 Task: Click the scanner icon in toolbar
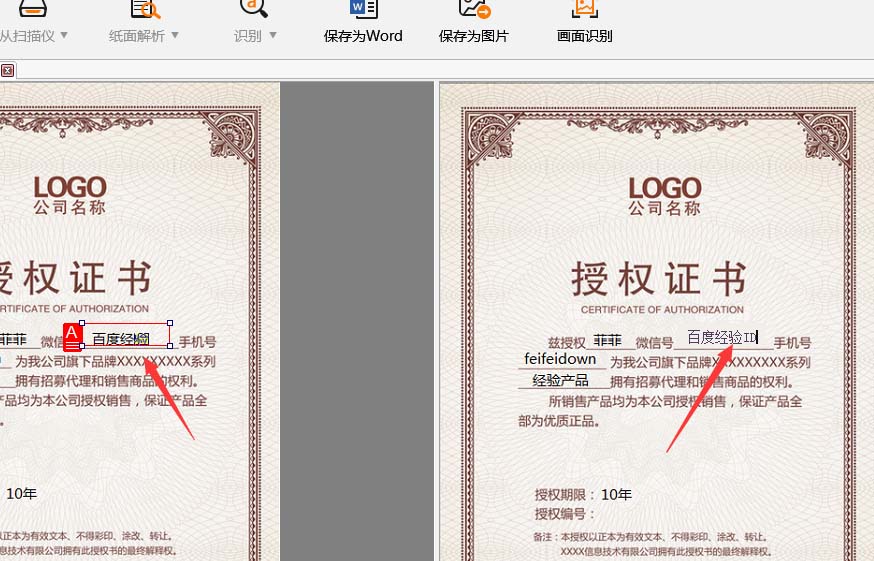point(32,8)
